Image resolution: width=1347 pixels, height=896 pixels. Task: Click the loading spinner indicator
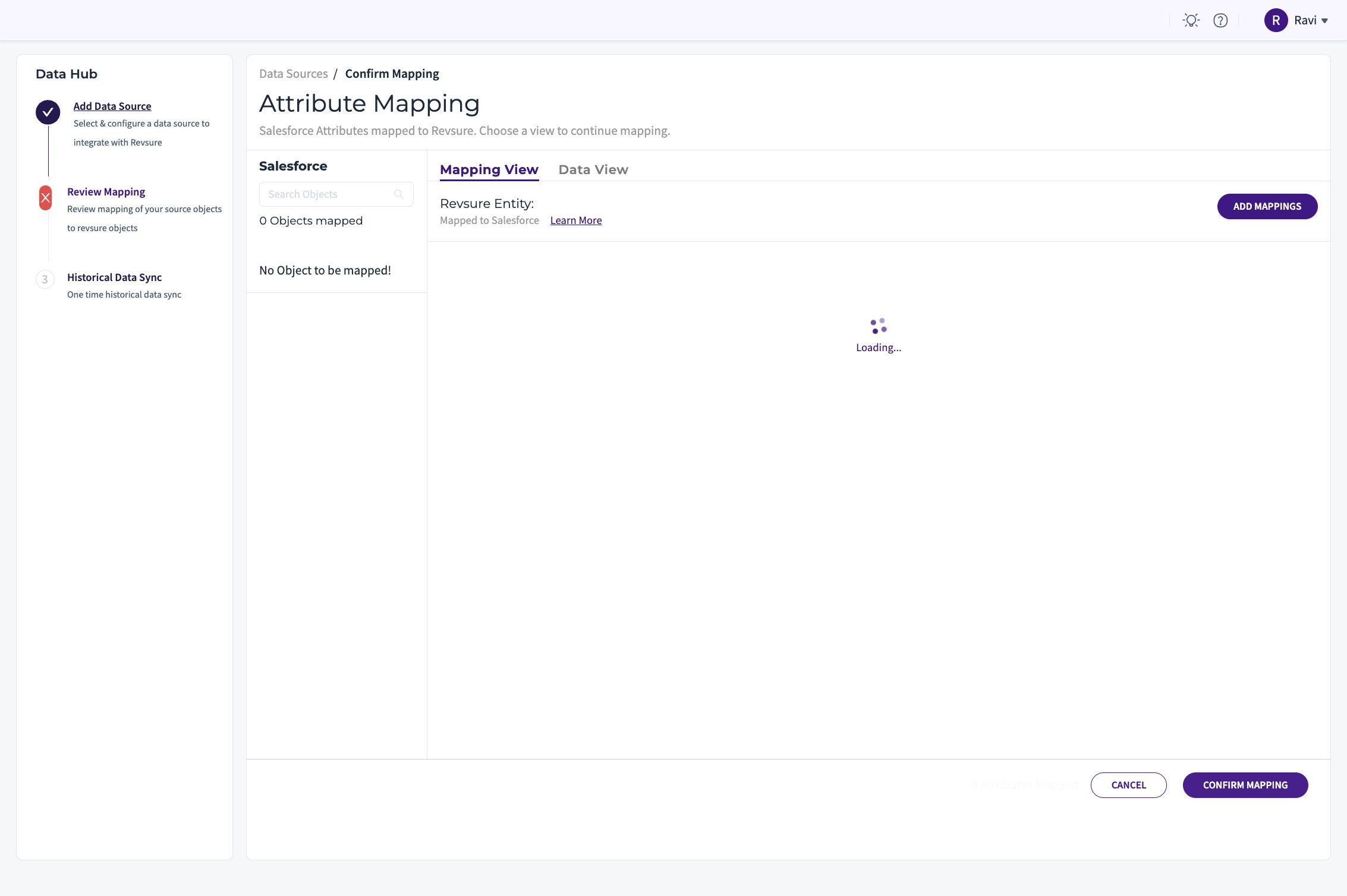(879, 326)
